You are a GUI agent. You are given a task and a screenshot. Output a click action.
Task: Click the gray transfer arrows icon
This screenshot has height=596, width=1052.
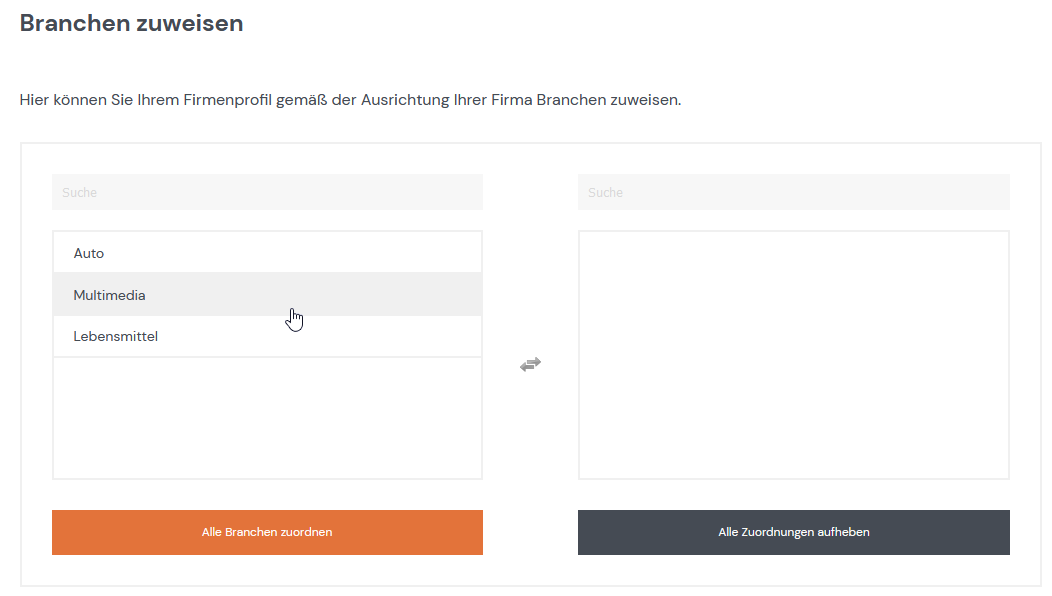pyautogui.click(x=530, y=364)
